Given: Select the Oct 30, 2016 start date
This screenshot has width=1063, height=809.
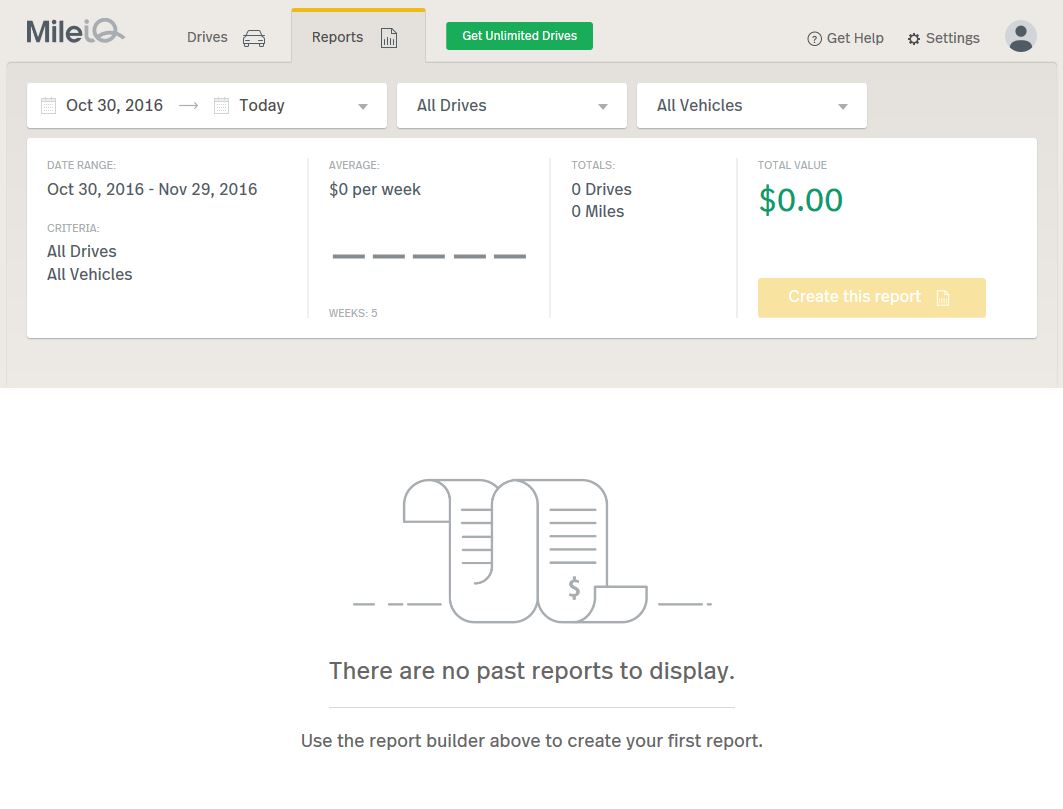Looking at the screenshot, I should (114, 106).
